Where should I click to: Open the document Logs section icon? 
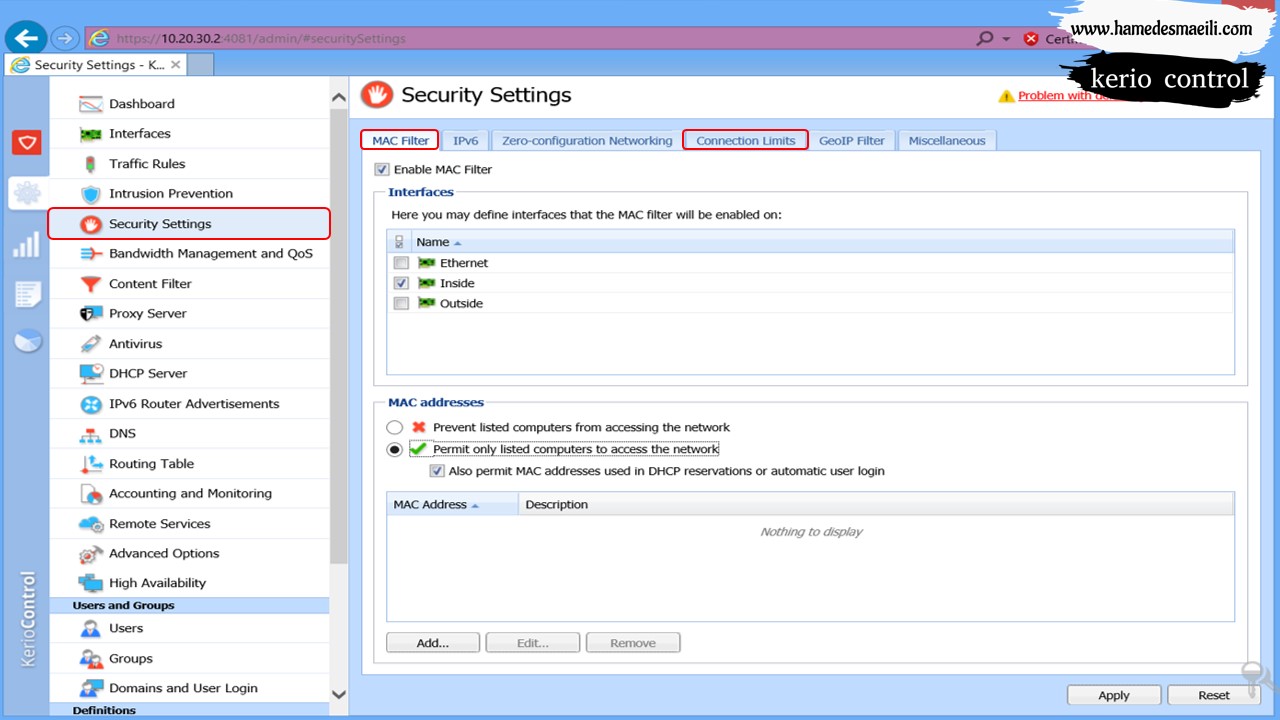[x=27, y=294]
